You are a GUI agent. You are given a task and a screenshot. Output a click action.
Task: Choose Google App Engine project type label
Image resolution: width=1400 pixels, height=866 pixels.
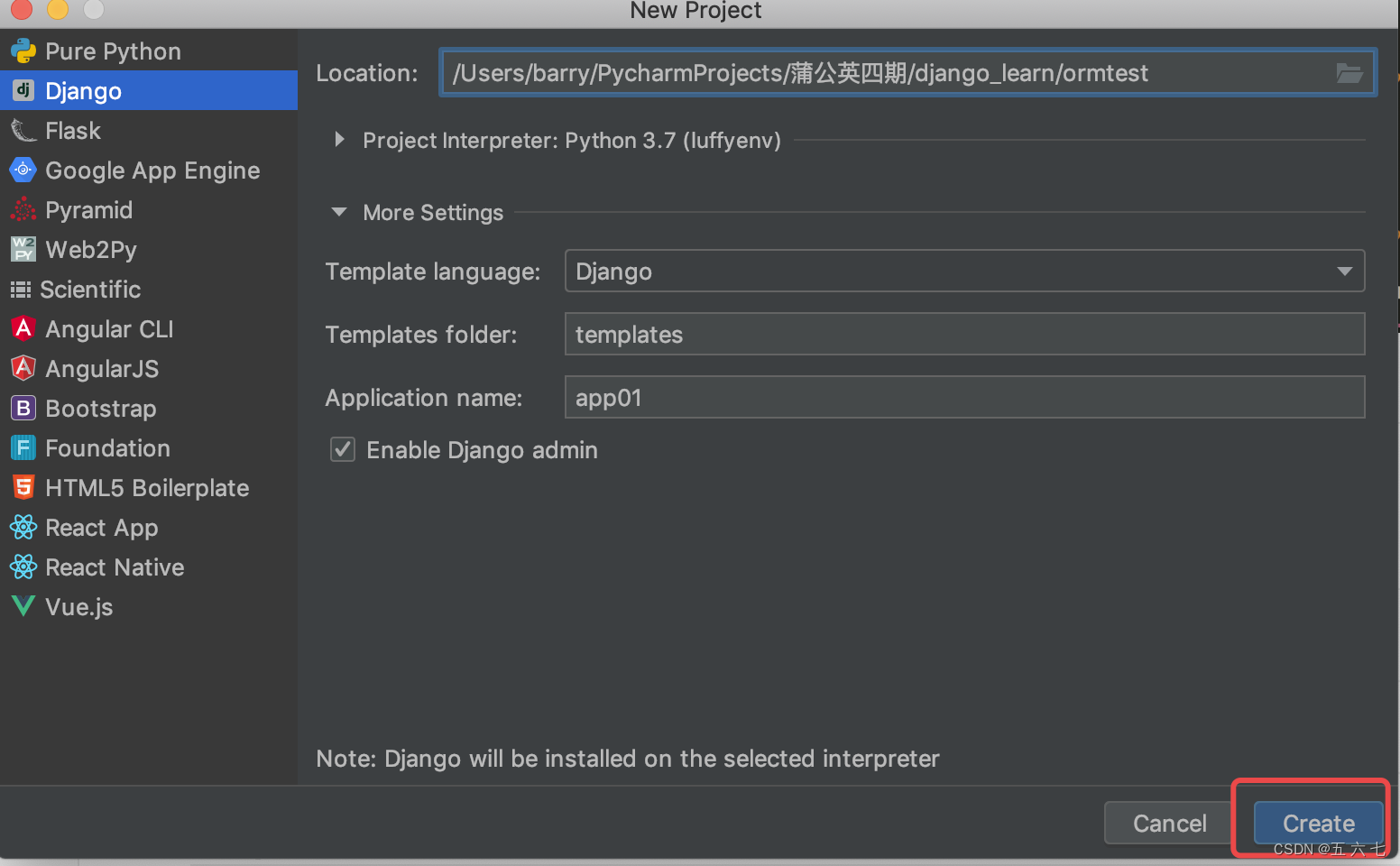pyautogui.click(x=152, y=170)
